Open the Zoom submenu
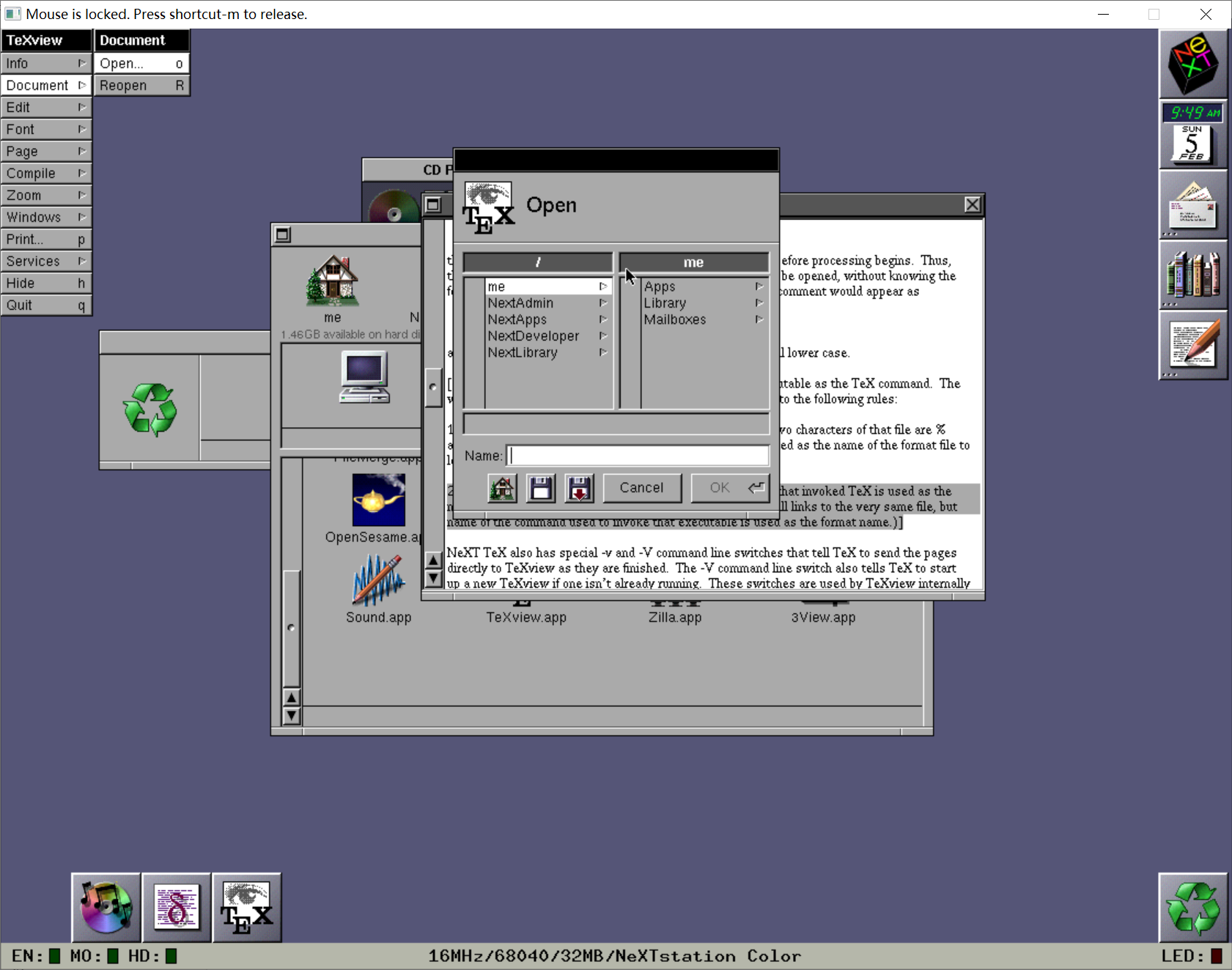This screenshot has width=1232, height=970. (x=46, y=195)
